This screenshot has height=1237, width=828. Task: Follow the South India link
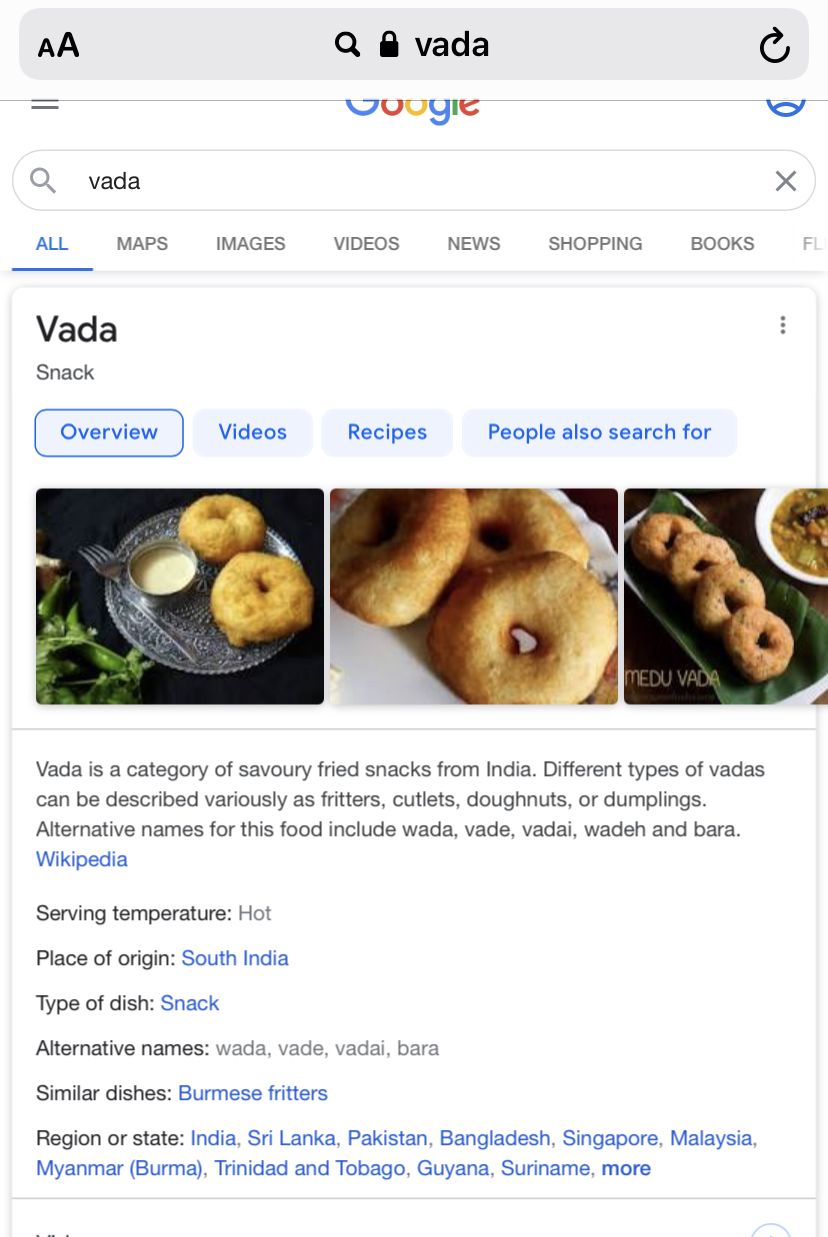235,958
